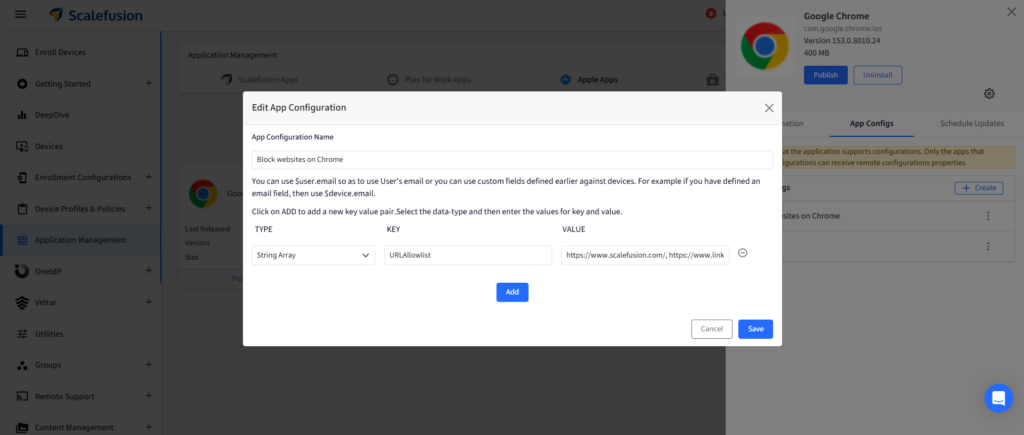Close the Google Chrome side panel
The height and width of the screenshot is (435, 1024).
pyautogui.click(x=1012, y=11)
